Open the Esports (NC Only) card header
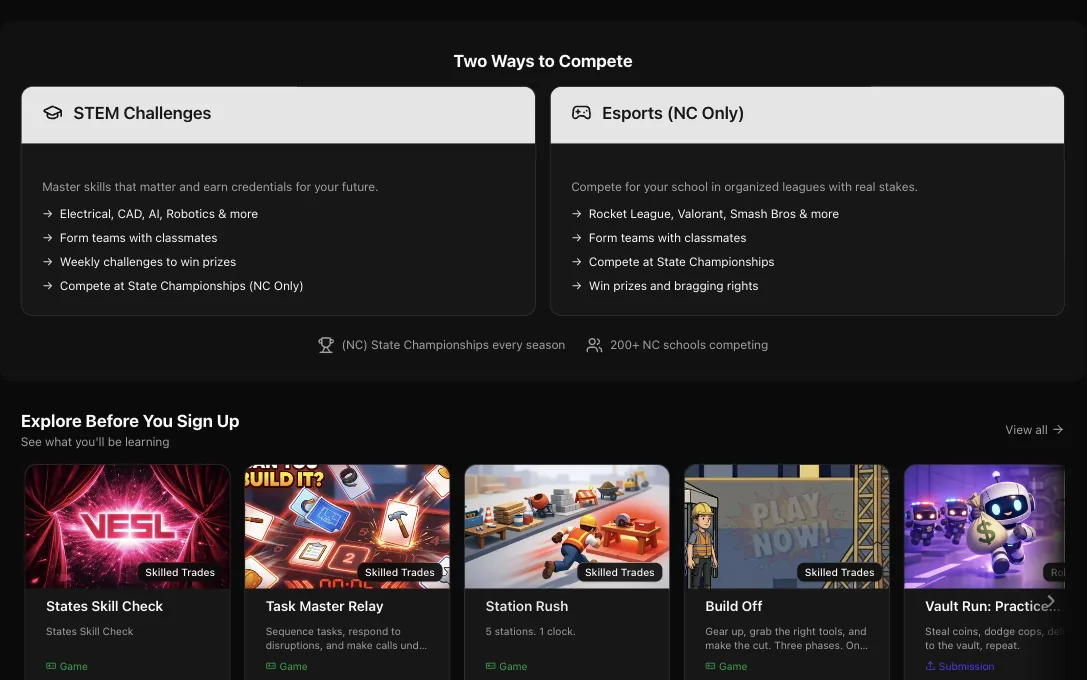Image resolution: width=1087 pixels, height=680 pixels. click(x=807, y=115)
